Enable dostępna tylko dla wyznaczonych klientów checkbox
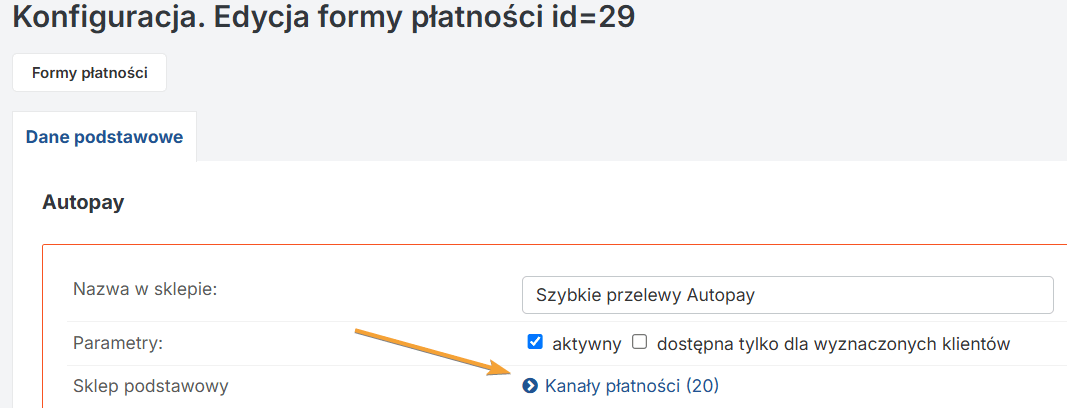Image resolution: width=1067 pixels, height=408 pixels. click(x=639, y=342)
